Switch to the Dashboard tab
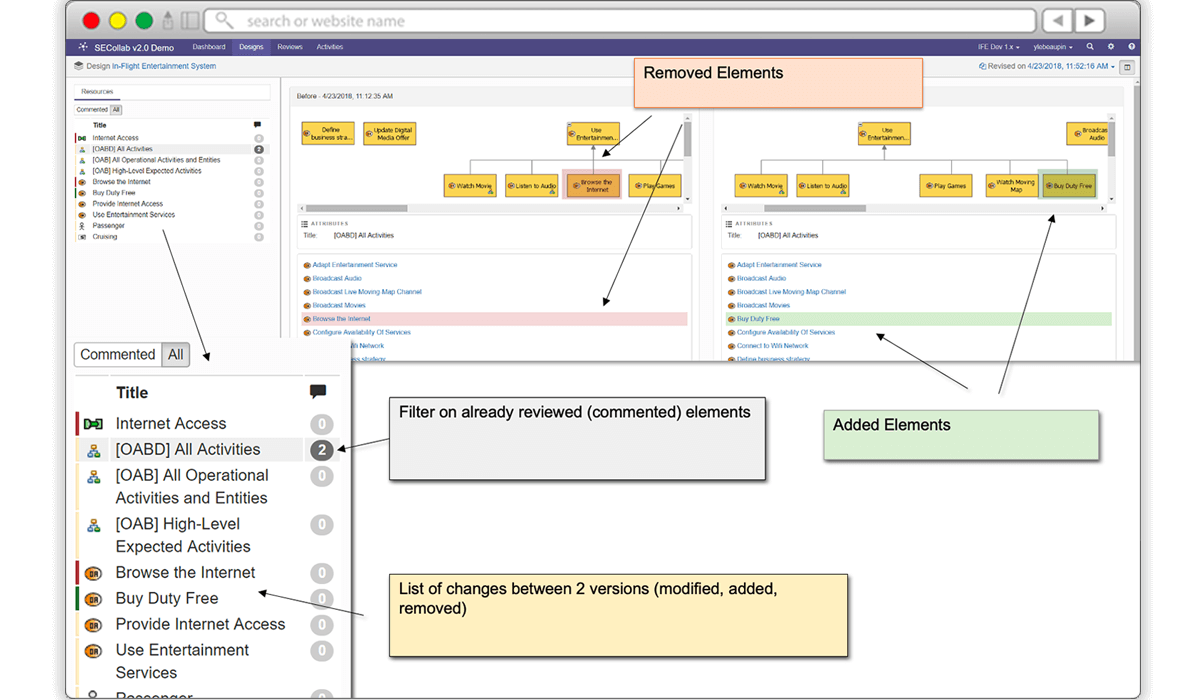Image resolution: width=1200 pixels, height=700 pixels. coord(209,47)
